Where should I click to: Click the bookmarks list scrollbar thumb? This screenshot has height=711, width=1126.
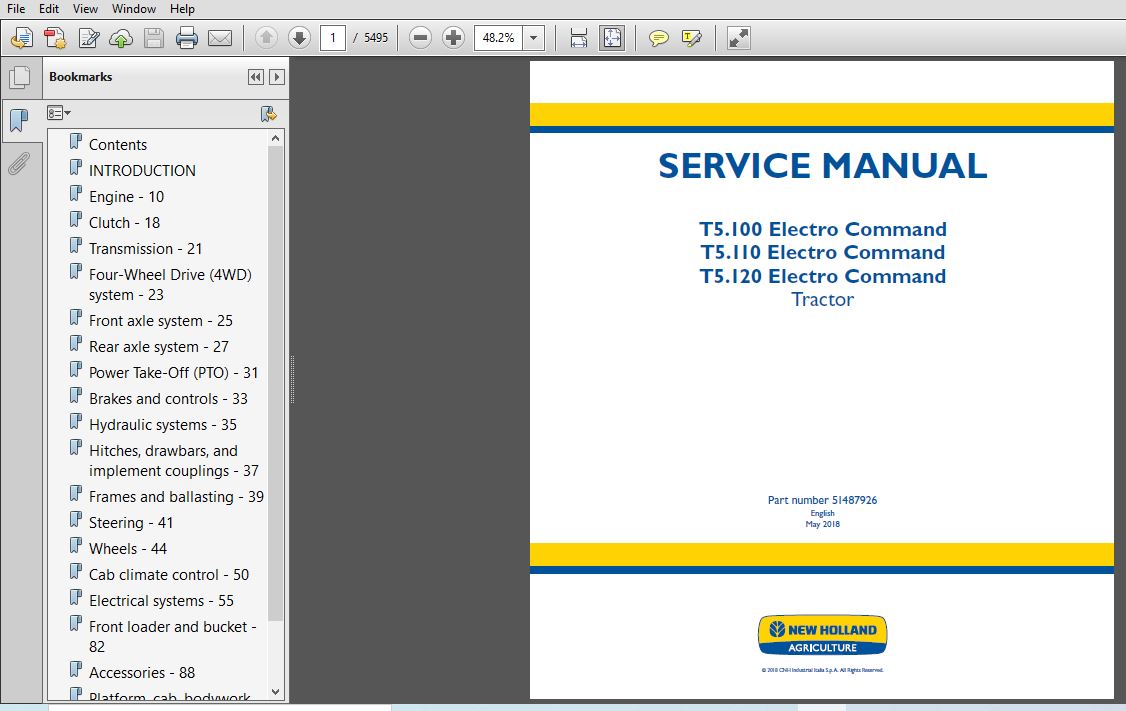point(276,383)
